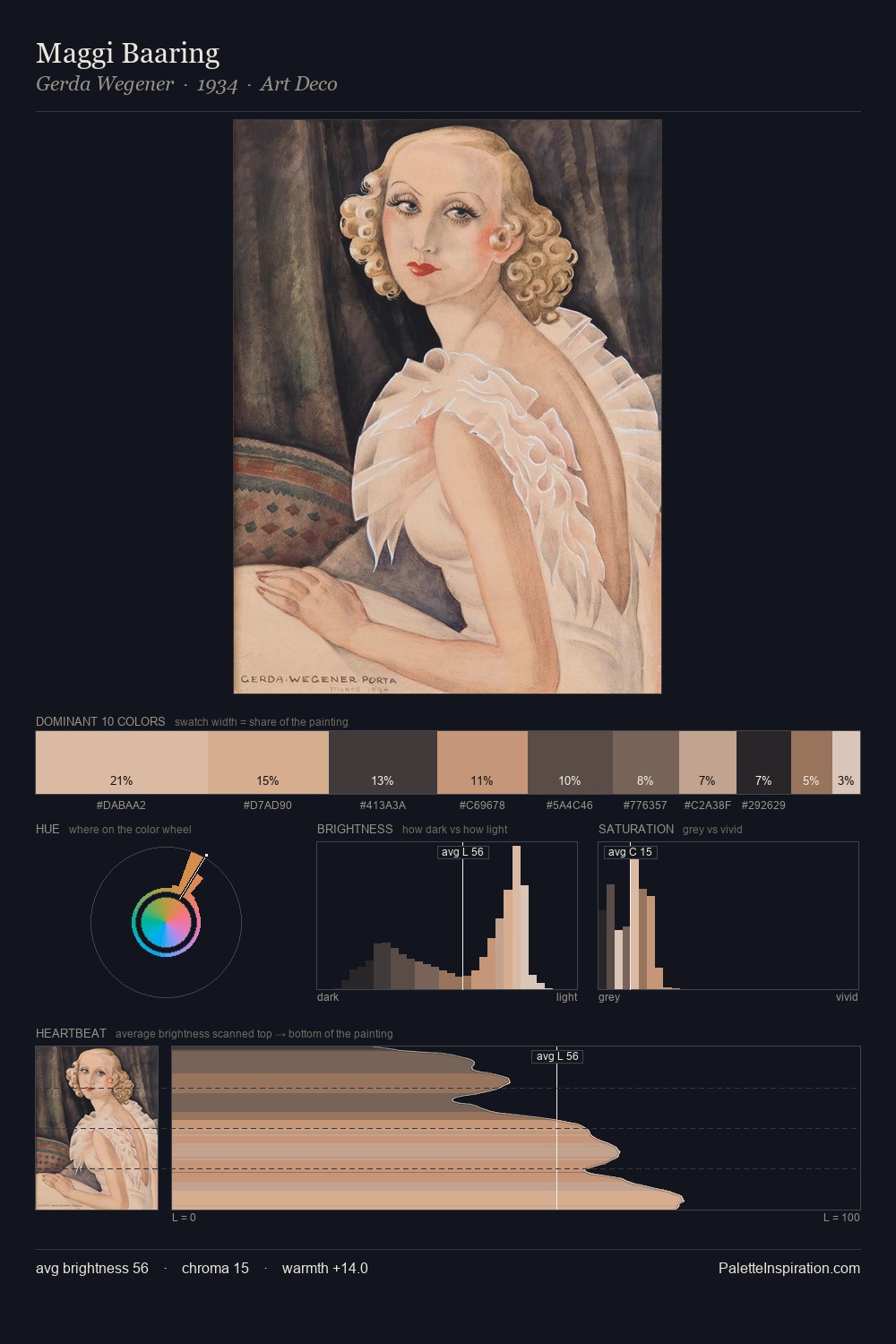896x1344 pixels.
Task: Click the Art Deco style label
Action: [298, 84]
